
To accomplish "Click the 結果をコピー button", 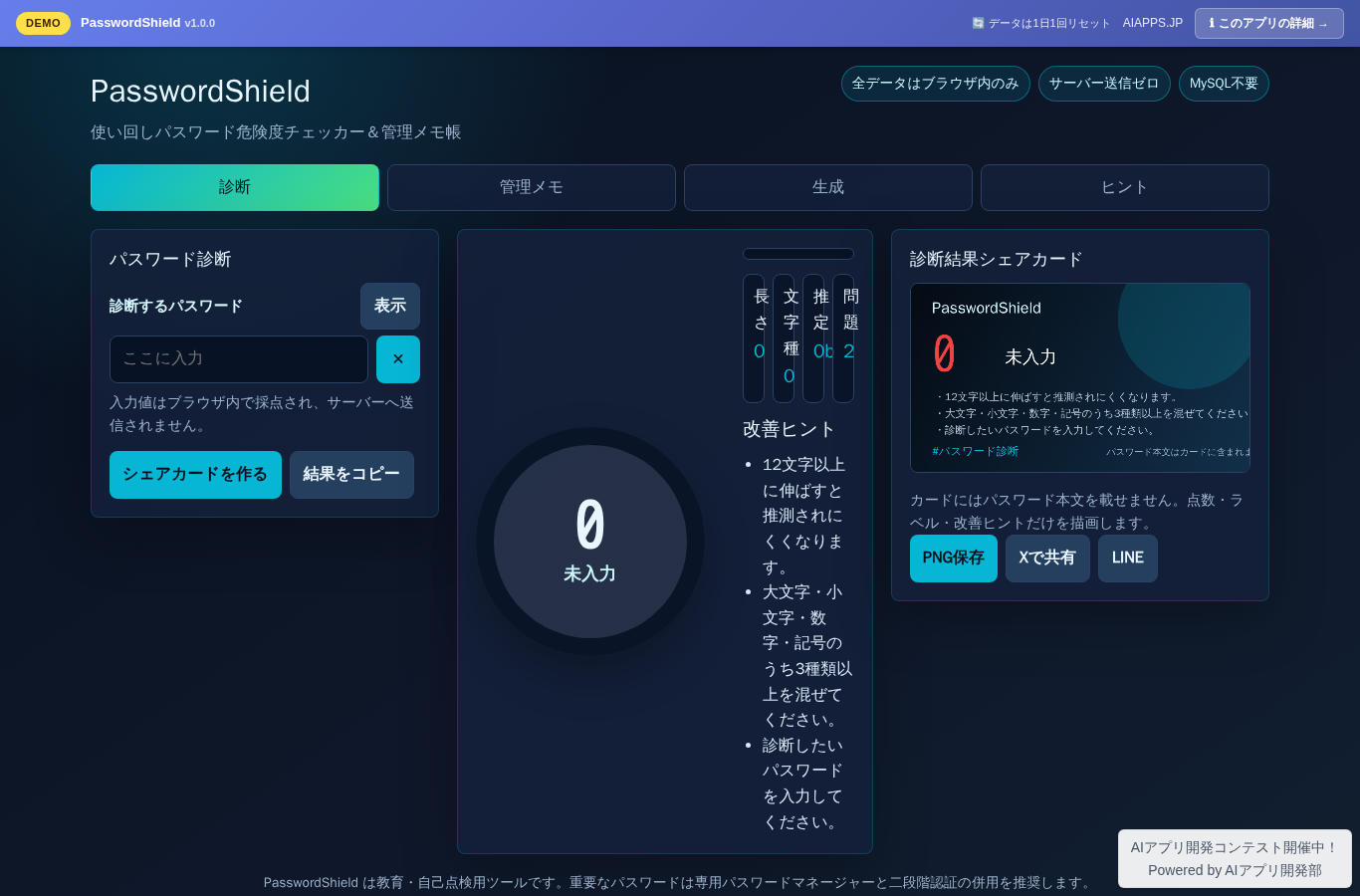I will 351,475.
